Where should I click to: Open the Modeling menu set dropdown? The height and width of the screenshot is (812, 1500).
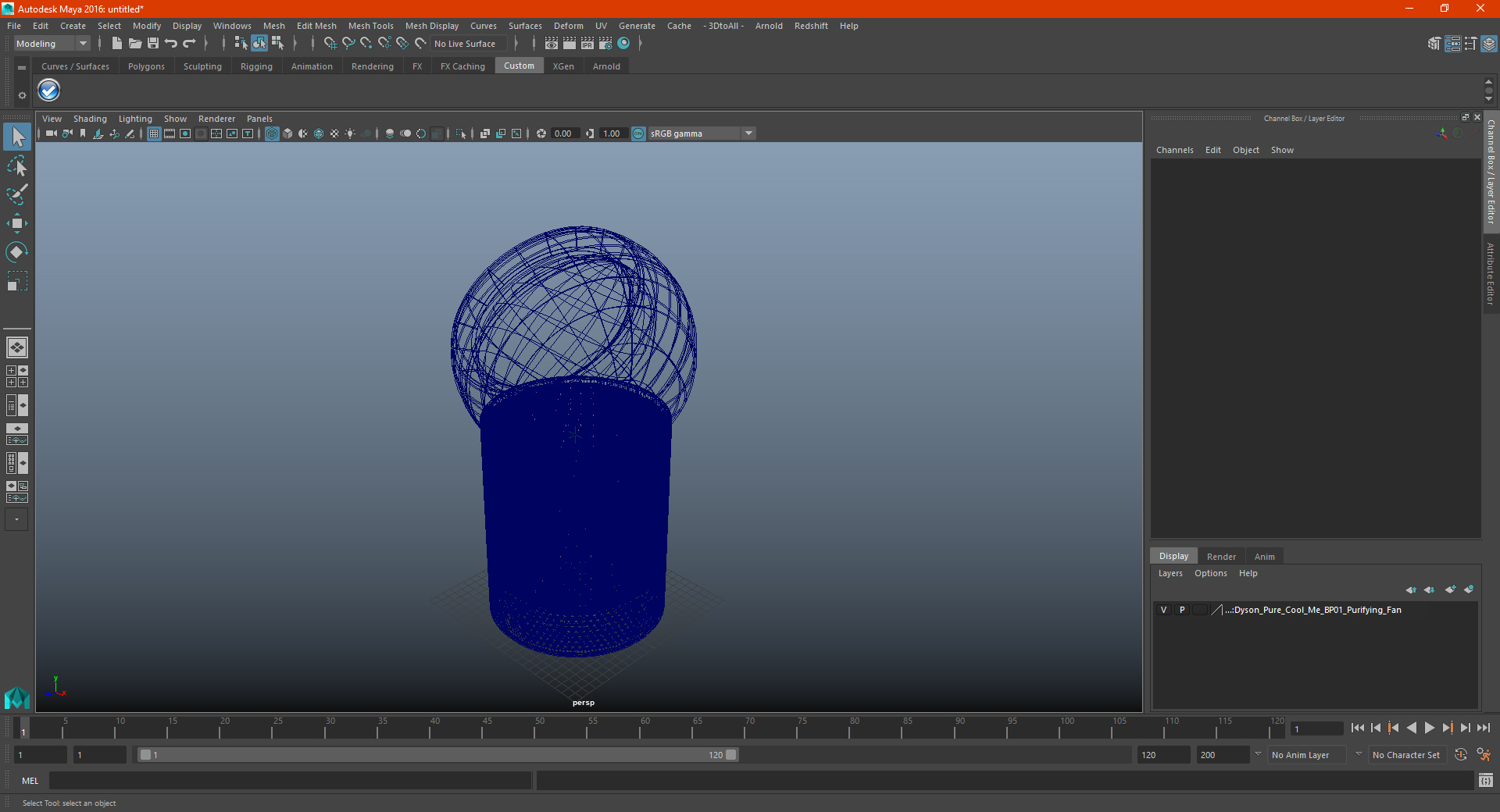click(x=52, y=44)
